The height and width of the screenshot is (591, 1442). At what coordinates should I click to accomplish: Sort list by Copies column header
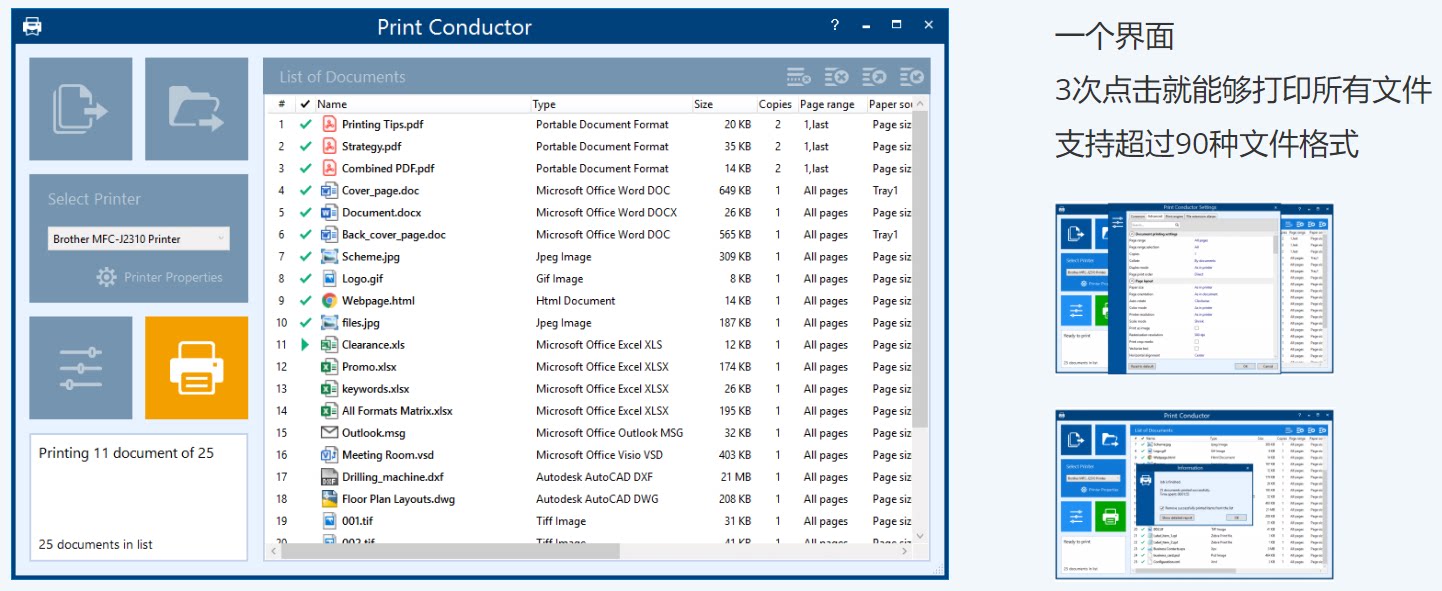[775, 104]
